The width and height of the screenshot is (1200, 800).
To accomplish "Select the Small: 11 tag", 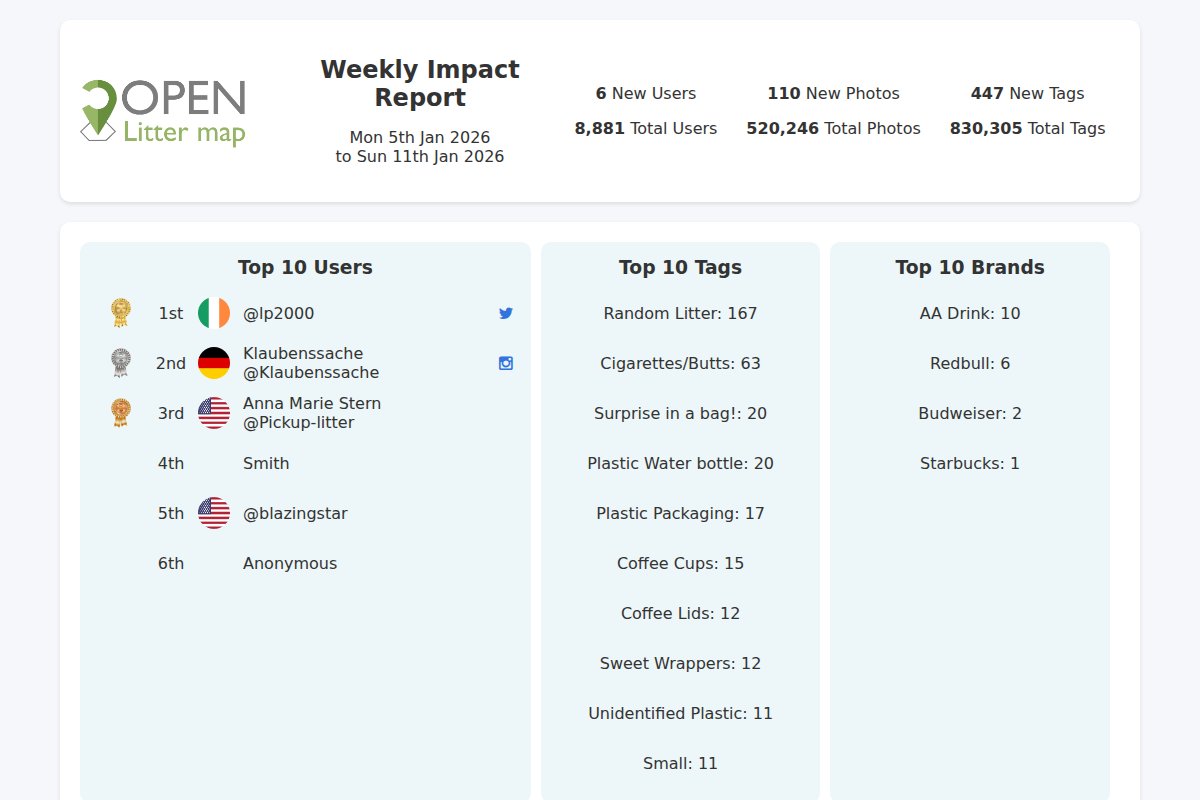I will 680,763.
